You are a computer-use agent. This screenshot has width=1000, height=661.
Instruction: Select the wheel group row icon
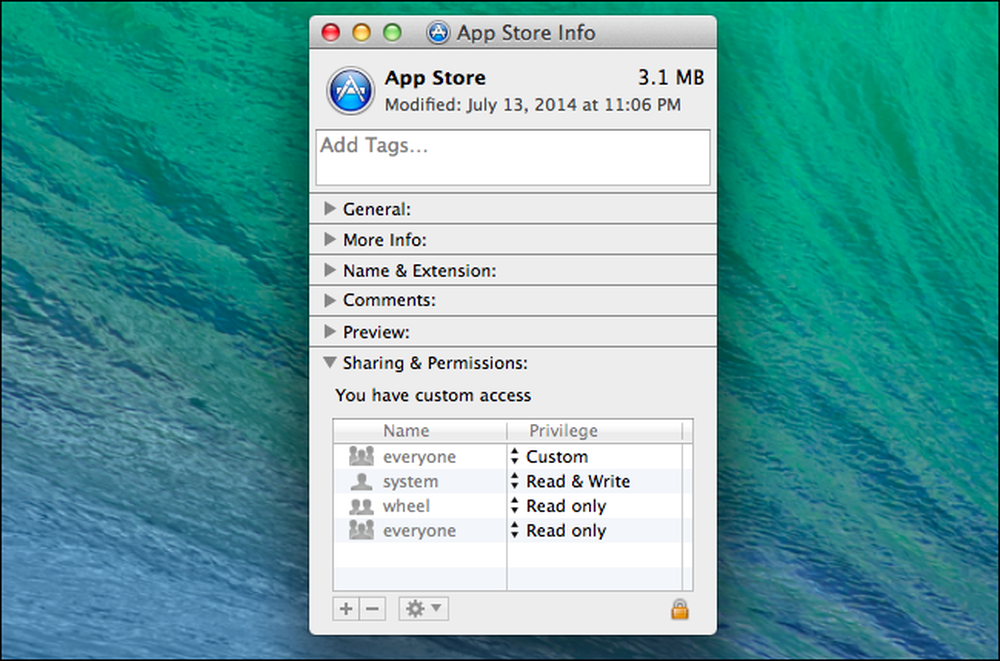pyautogui.click(x=361, y=506)
